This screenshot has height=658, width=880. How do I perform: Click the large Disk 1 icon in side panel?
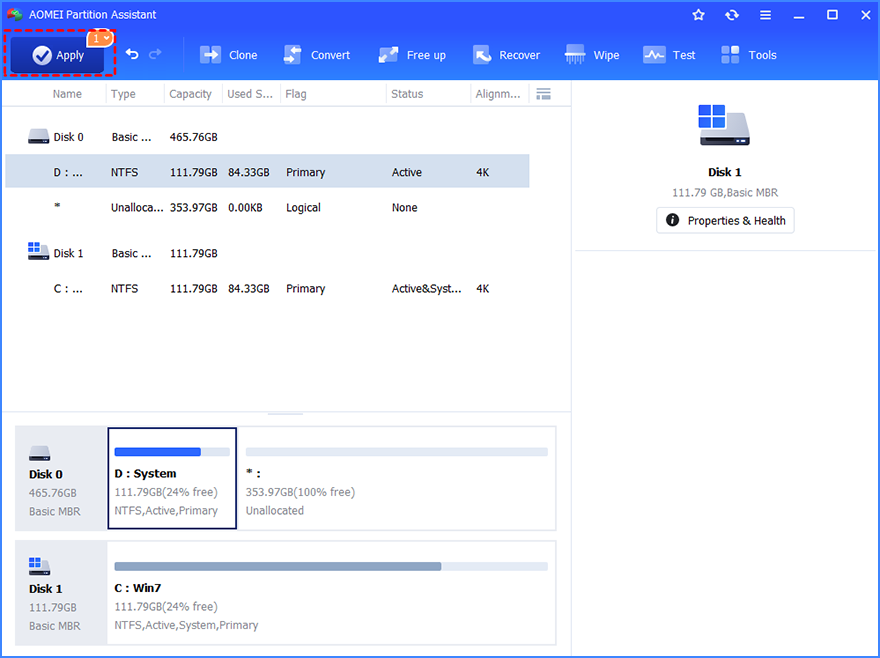click(x=724, y=125)
